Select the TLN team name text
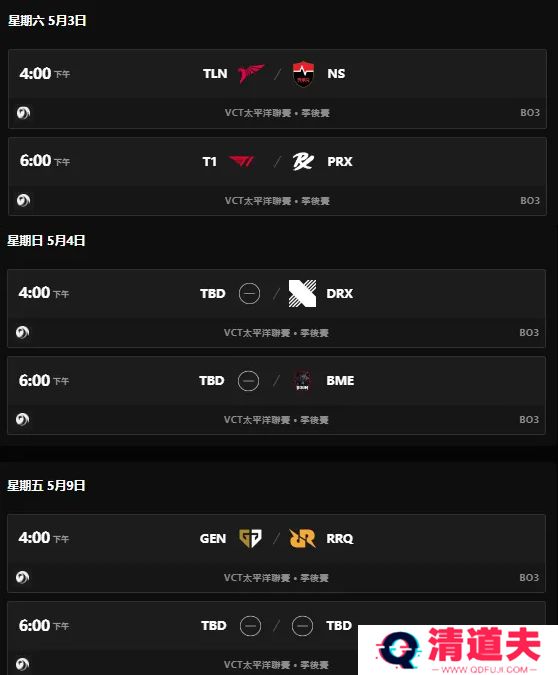Viewport: 558px width, 675px height. pos(215,74)
